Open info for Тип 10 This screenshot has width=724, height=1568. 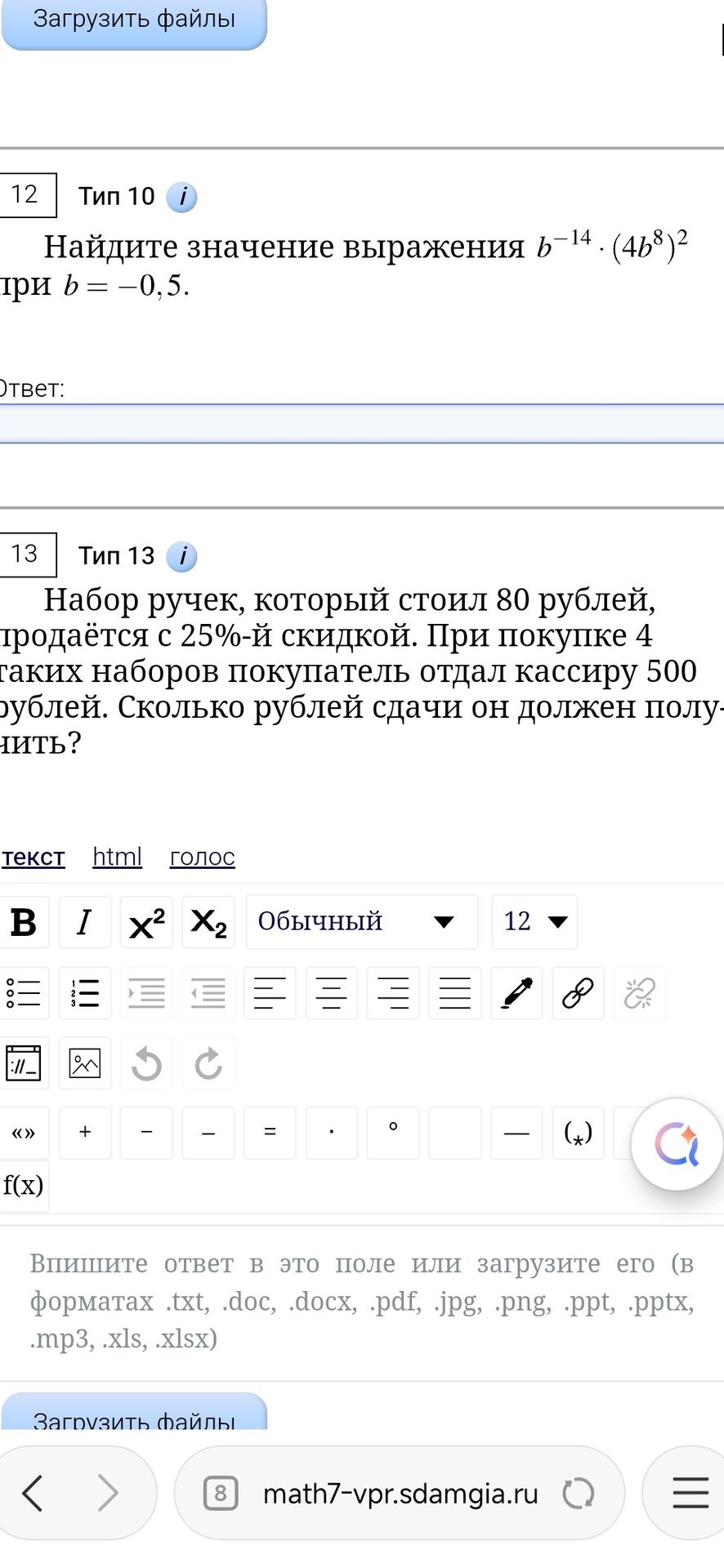181,197
